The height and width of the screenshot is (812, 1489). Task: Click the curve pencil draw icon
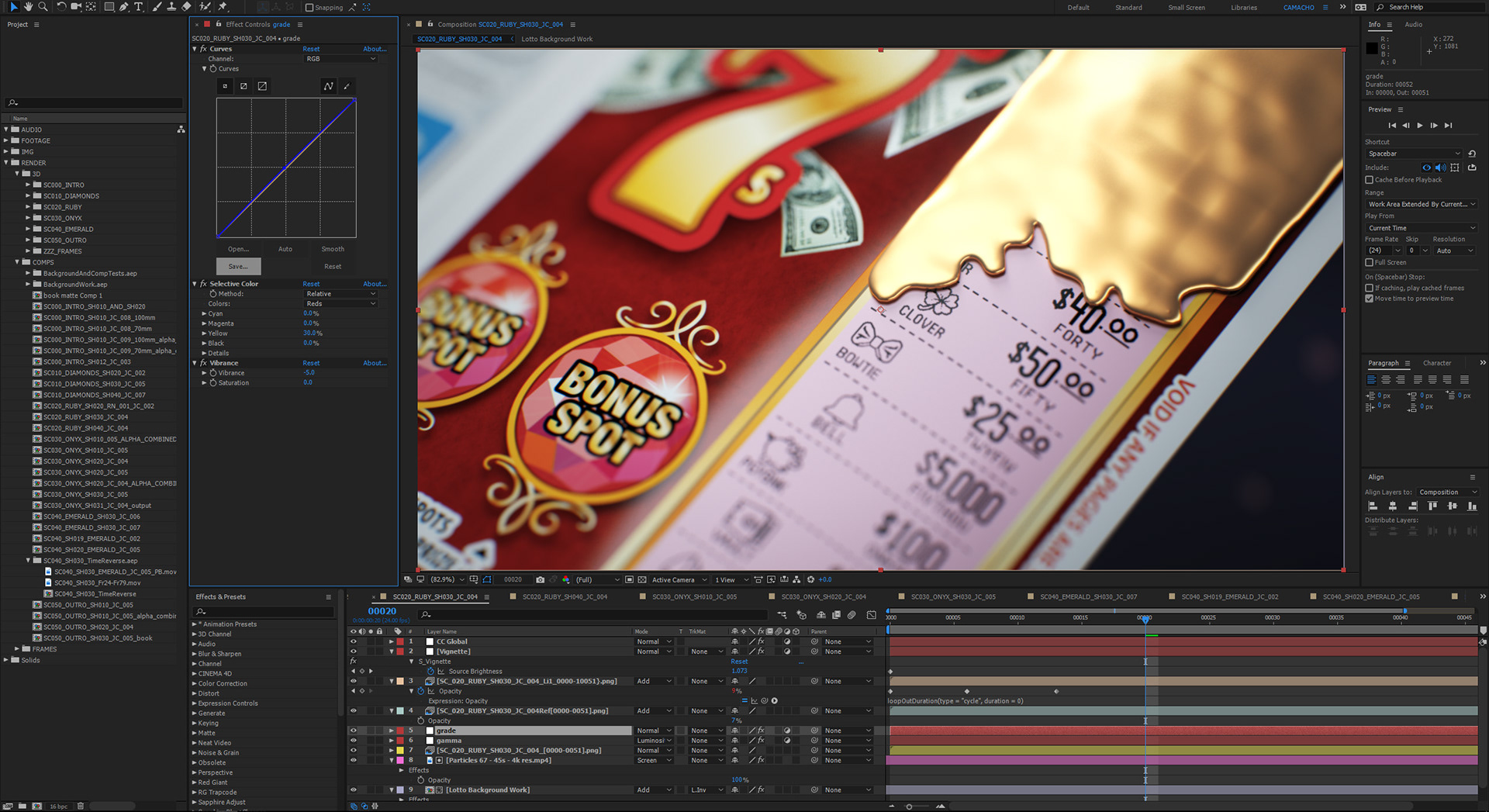click(x=347, y=86)
